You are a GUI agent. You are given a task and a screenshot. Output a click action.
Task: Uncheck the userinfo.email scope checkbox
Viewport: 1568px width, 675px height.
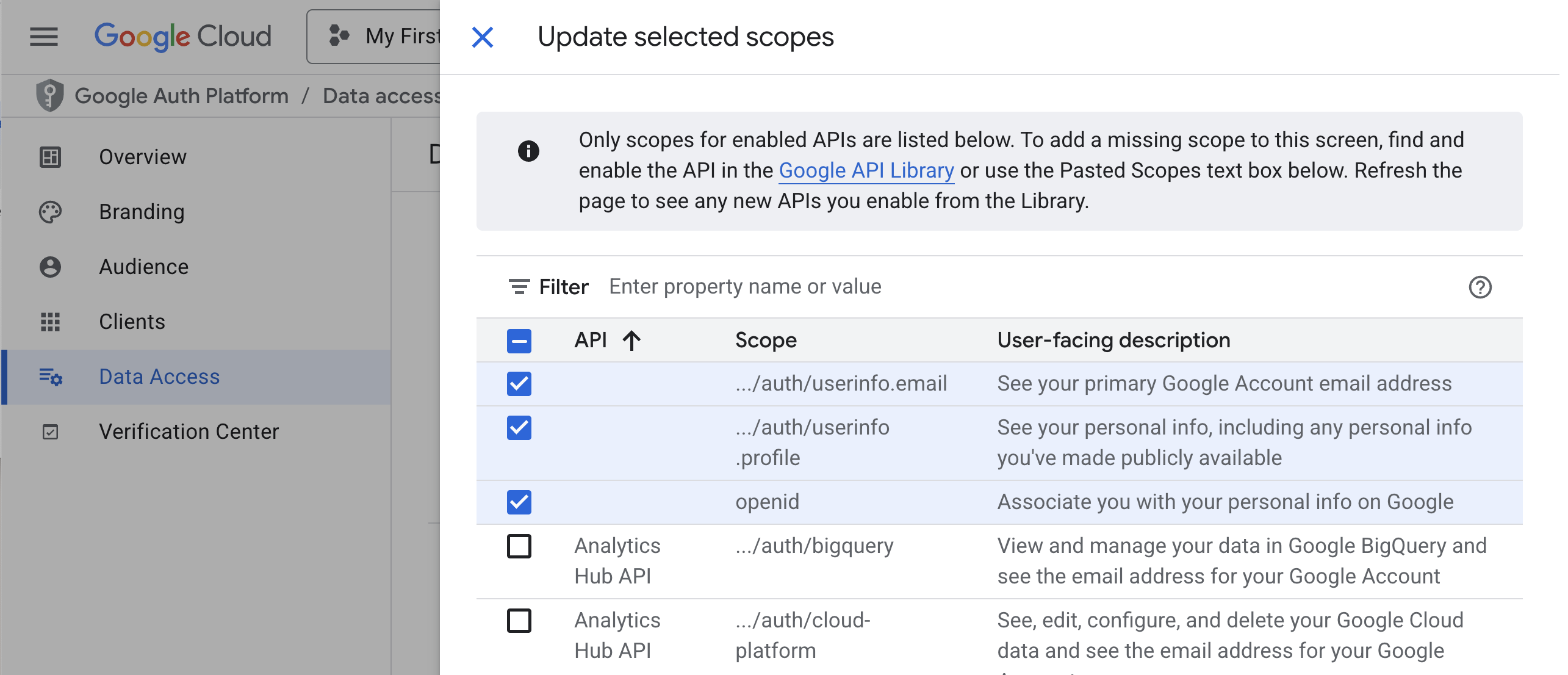519,384
